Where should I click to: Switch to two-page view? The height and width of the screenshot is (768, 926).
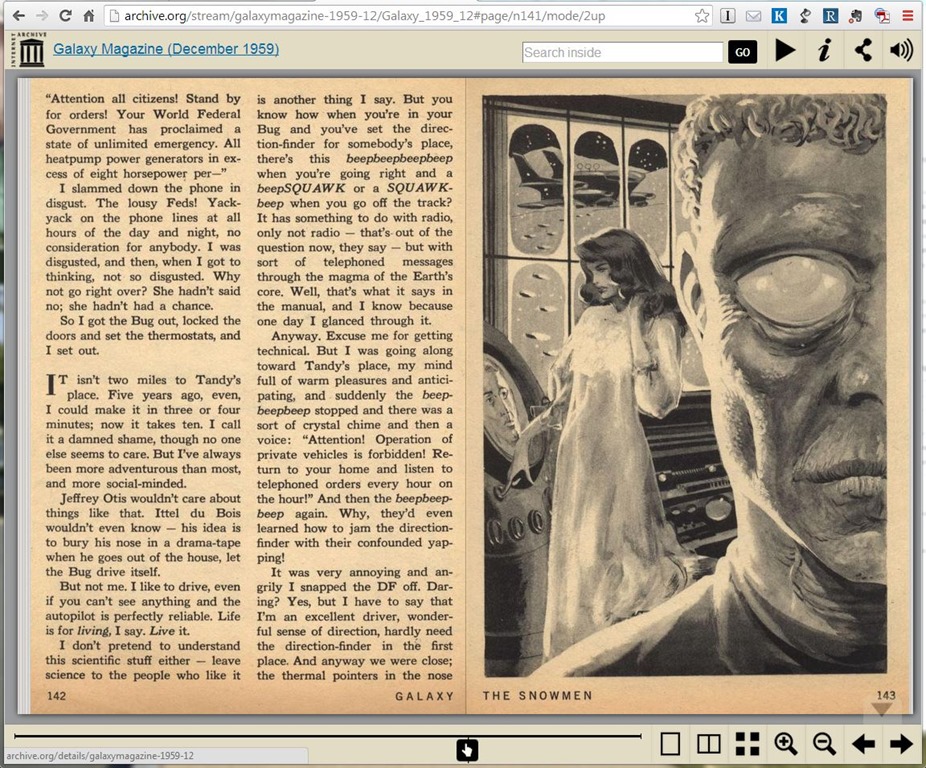pos(709,743)
